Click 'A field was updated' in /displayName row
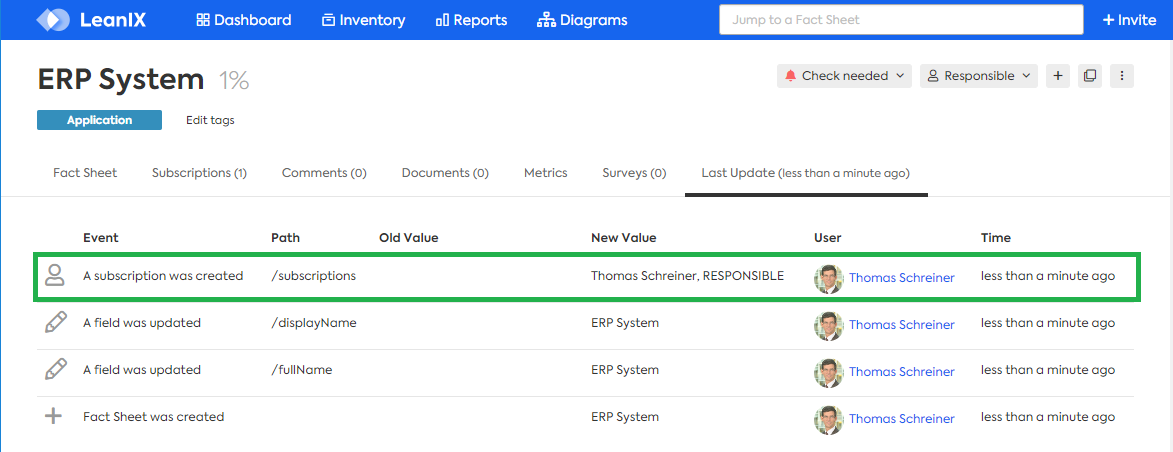Screen dimensions: 1173x452 coord(142,323)
